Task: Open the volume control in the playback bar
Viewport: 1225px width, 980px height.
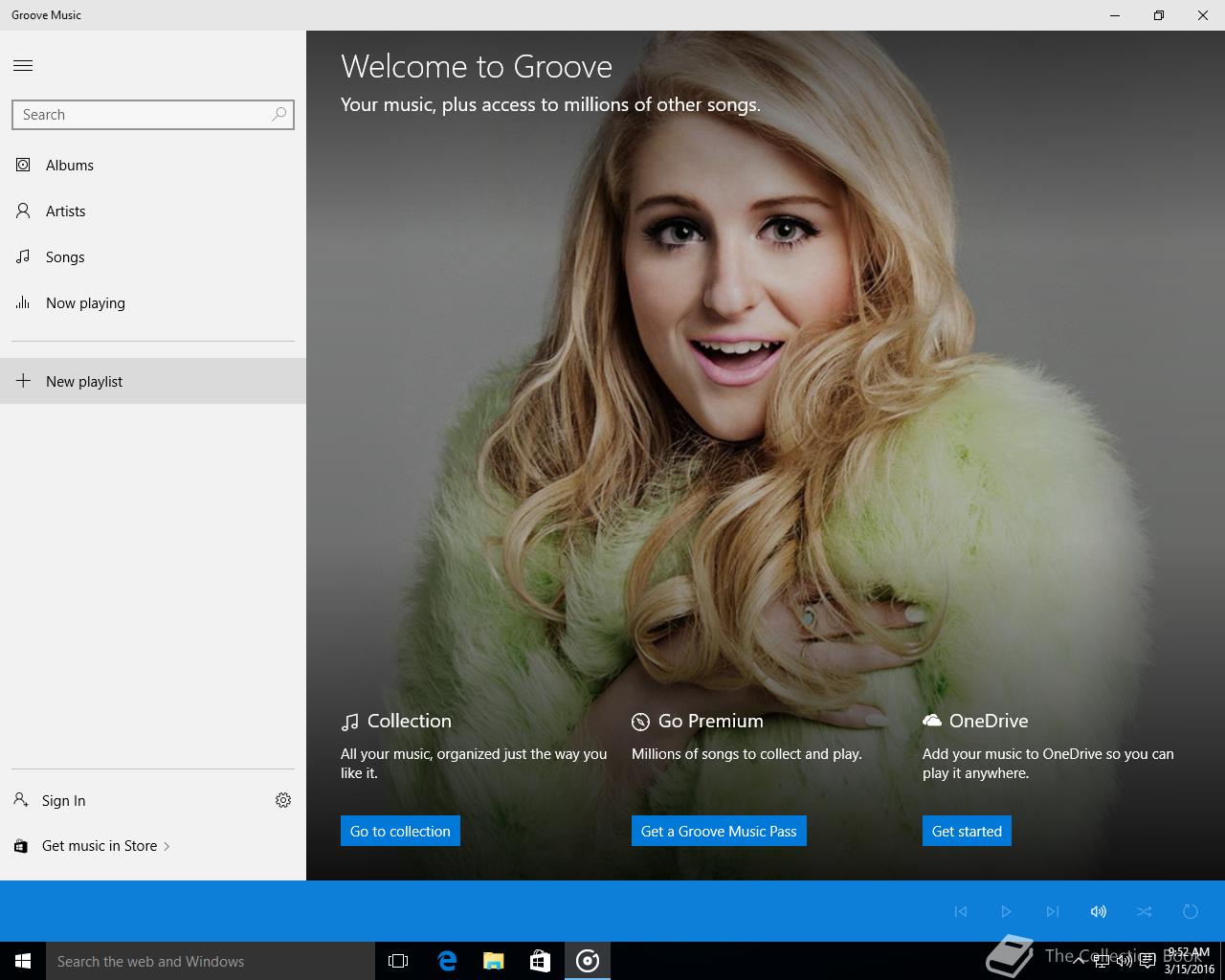Action: pos(1099,911)
